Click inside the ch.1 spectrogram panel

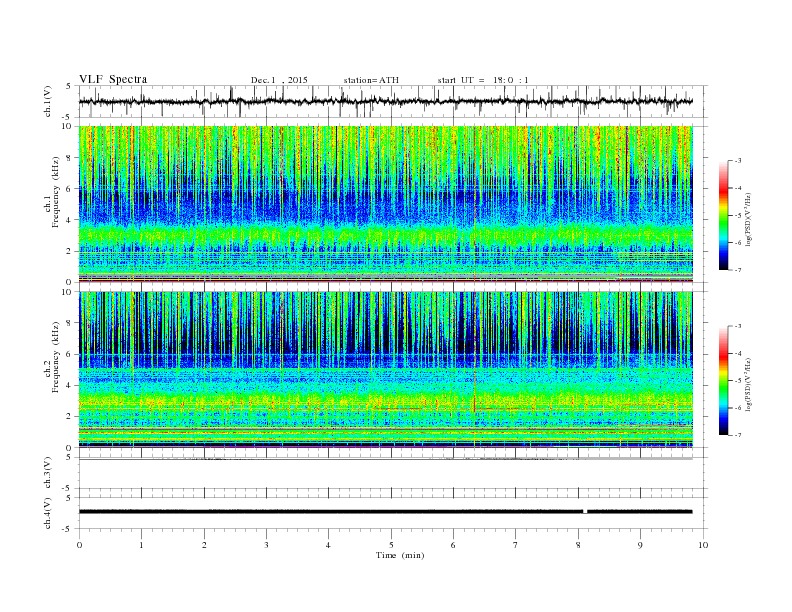click(x=385, y=204)
